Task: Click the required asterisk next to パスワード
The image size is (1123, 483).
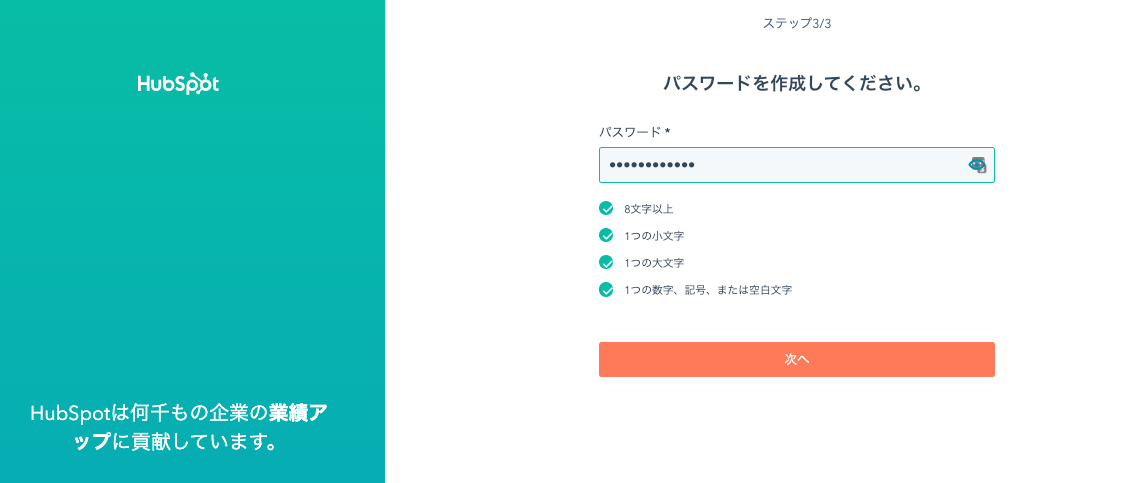Action: click(668, 132)
